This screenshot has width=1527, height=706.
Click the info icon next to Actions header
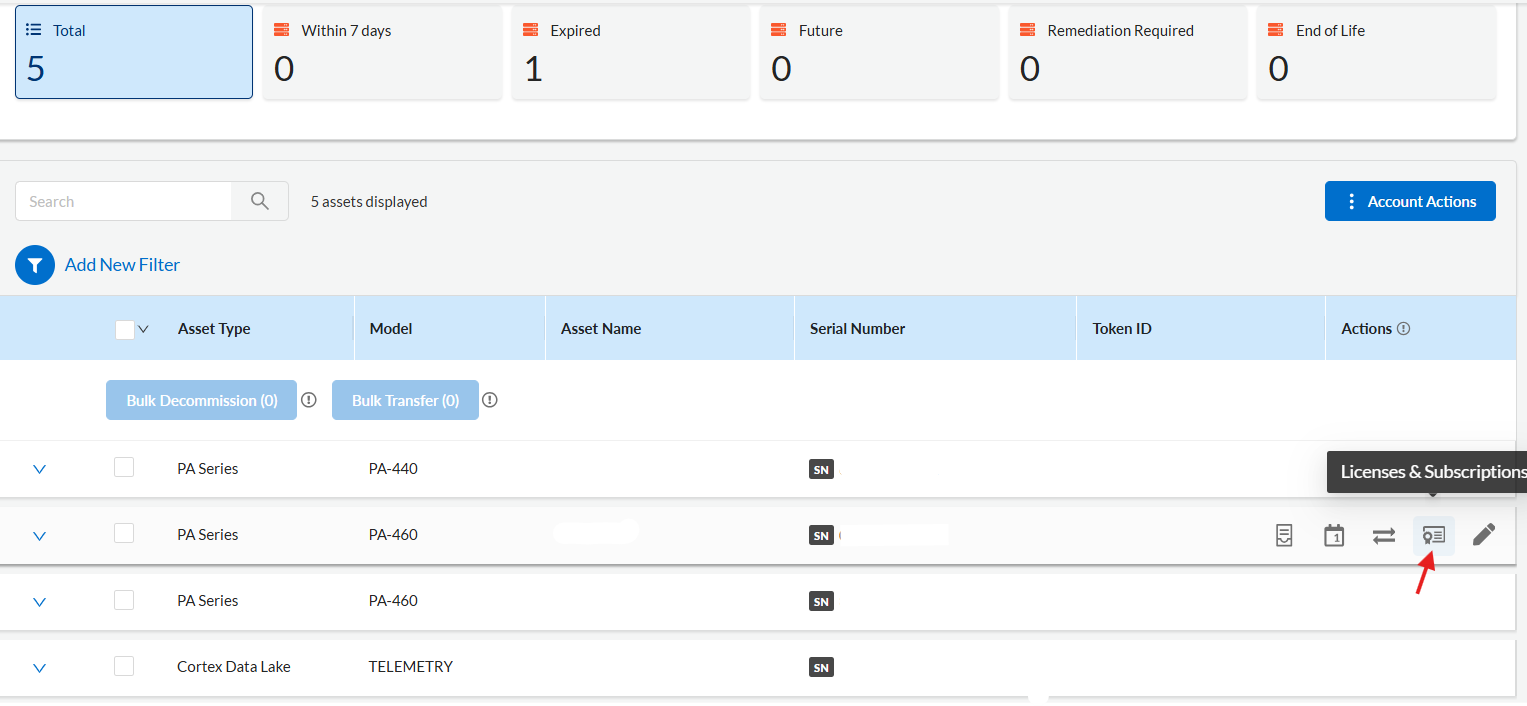tap(1403, 329)
